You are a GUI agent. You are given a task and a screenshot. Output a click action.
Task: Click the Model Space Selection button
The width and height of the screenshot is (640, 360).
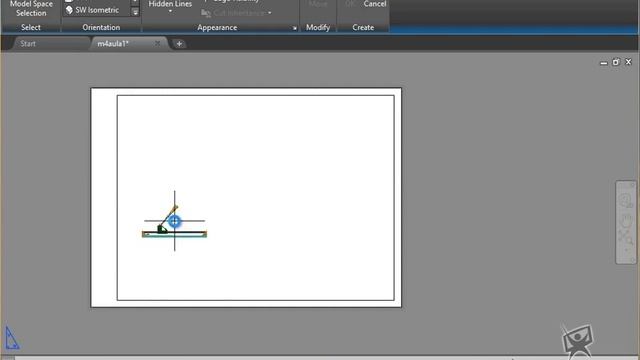click(x=31, y=9)
